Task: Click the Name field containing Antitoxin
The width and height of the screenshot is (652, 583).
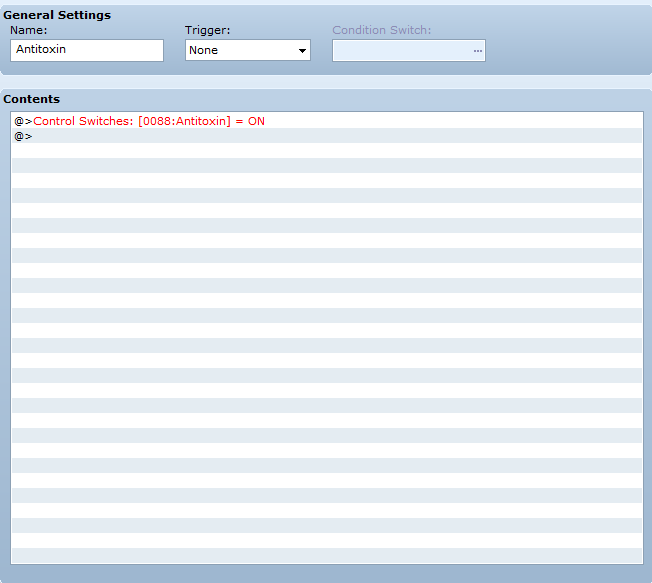Action: click(86, 50)
